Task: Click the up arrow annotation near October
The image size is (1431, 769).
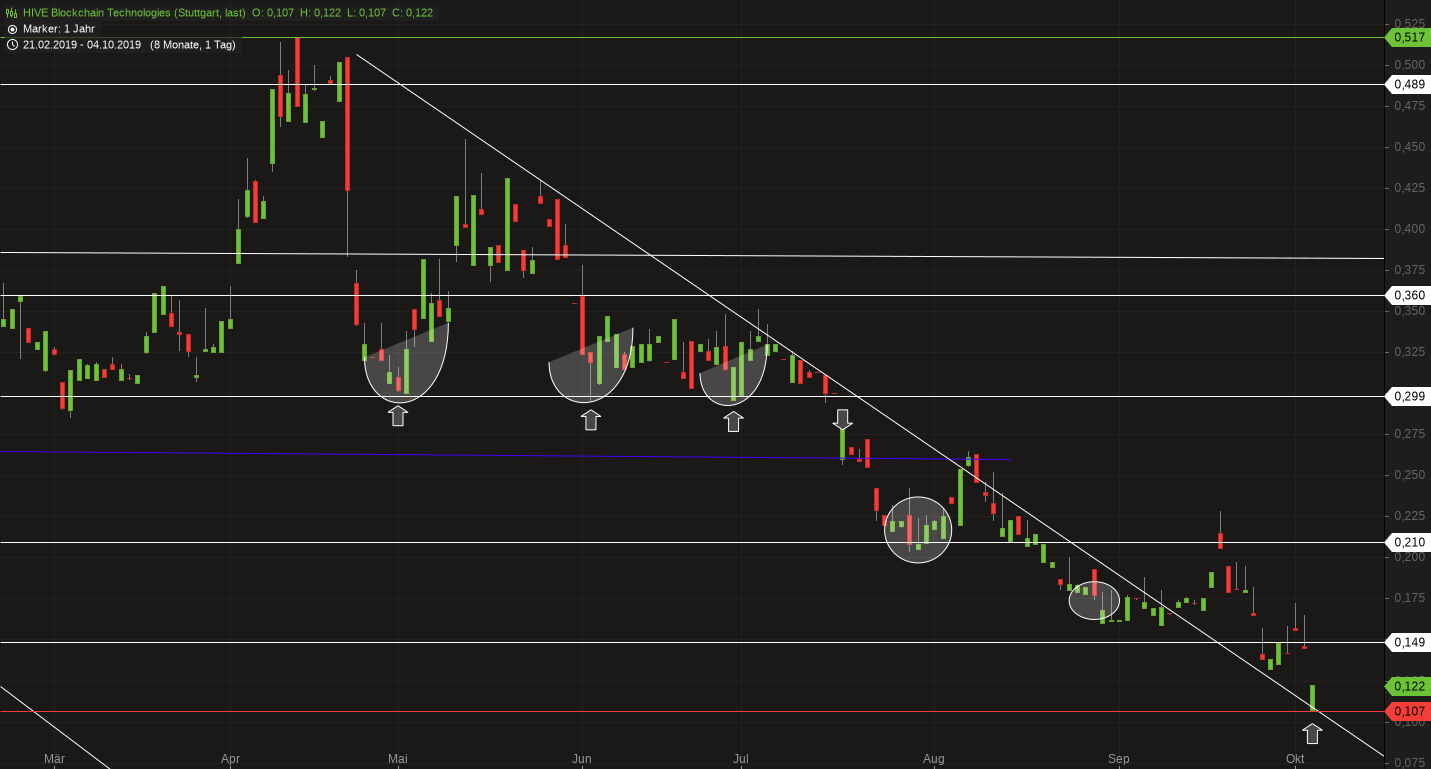Action: (x=1312, y=733)
